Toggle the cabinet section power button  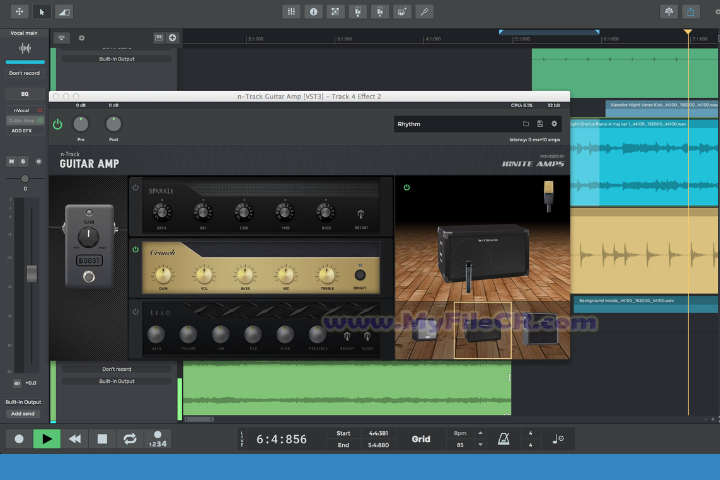pyautogui.click(x=407, y=187)
